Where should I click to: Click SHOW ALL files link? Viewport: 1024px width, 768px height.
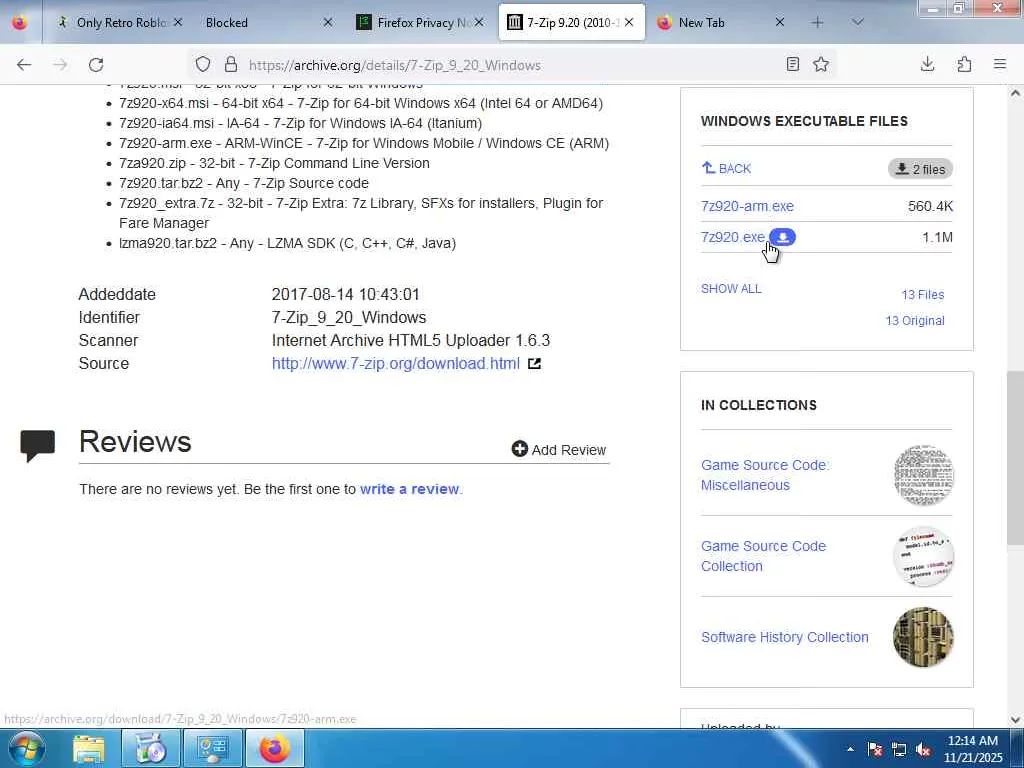(x=731, y=289)
